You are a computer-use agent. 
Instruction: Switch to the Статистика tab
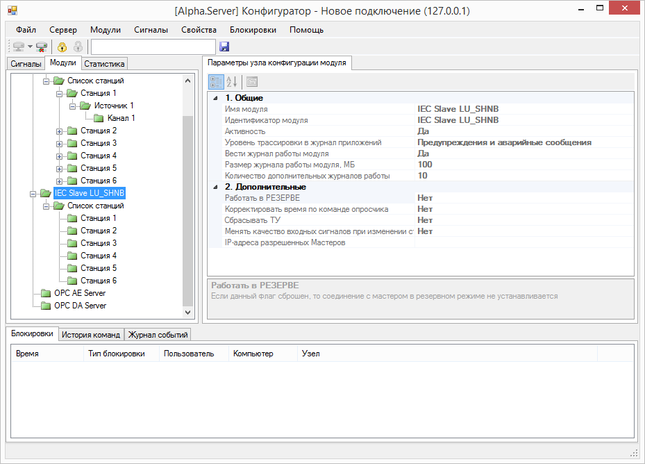click(x=104, y=64)
